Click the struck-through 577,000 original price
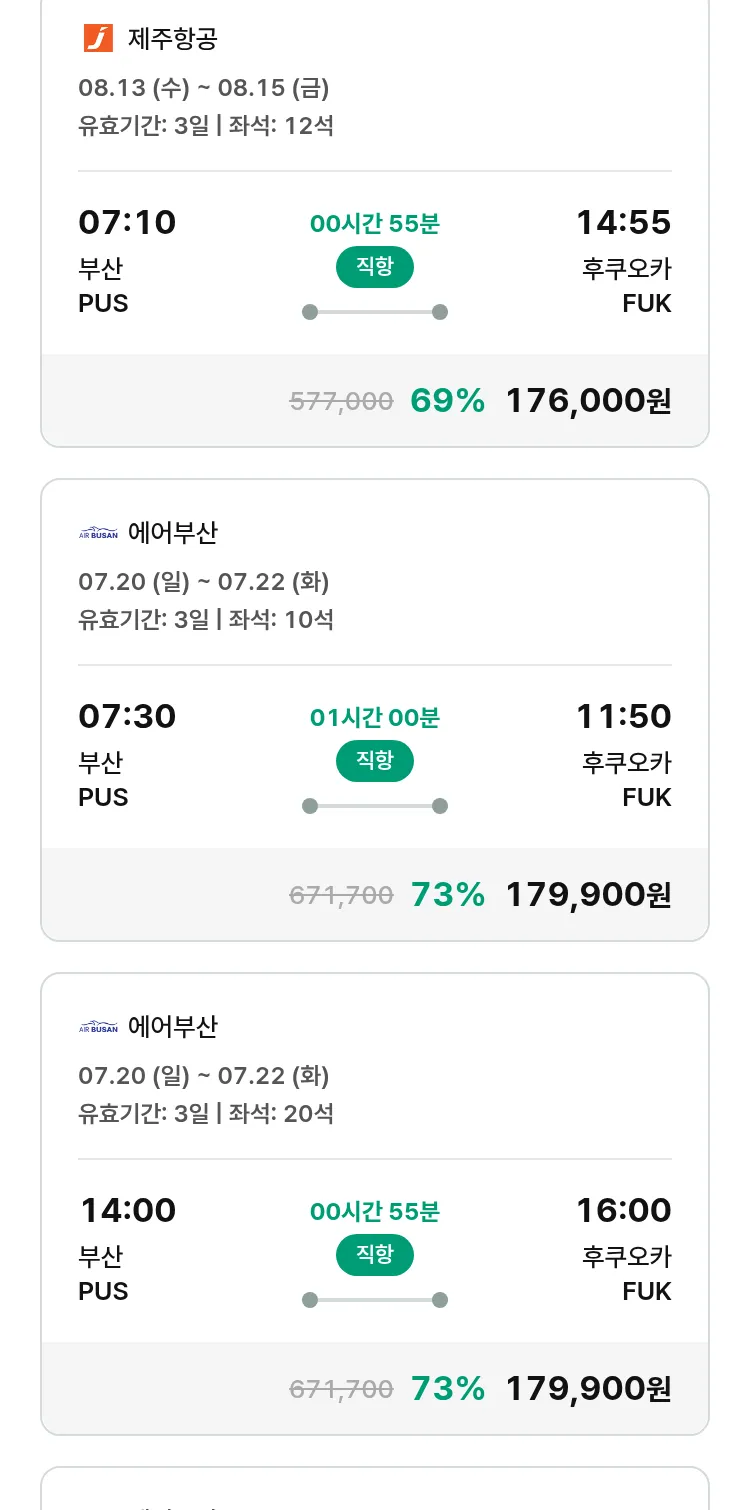The height and width of the screenshot is (1510, 750). pos(341,402)
